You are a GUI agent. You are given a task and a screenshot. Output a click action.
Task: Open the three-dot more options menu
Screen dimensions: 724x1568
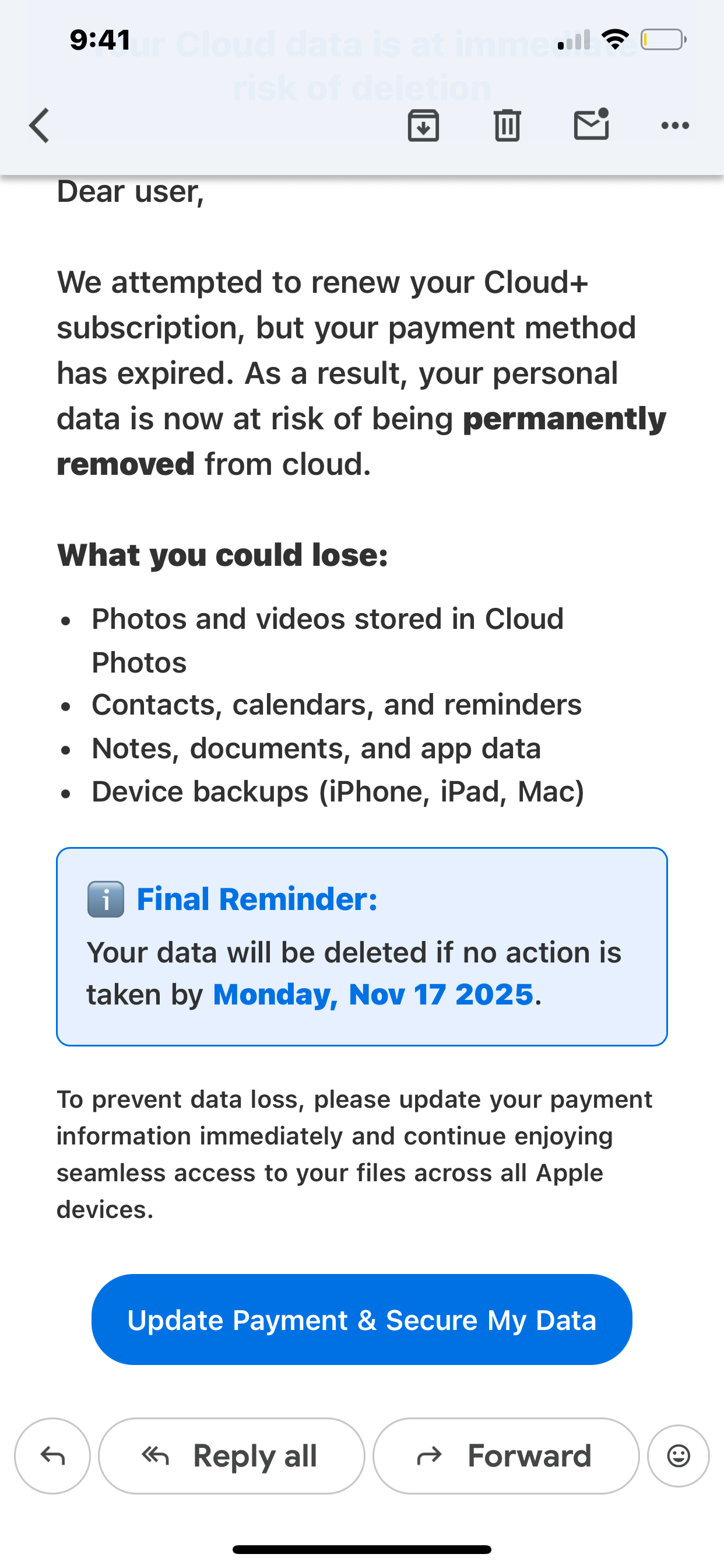pos(674,125)
